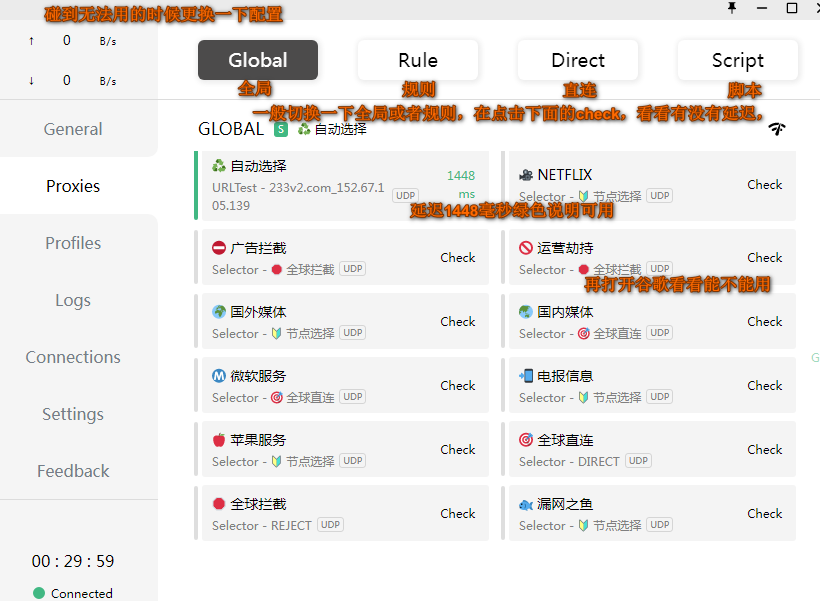Click the UDP badge on 全球拦截 card
820x601 pixels.
pos(331,525)
